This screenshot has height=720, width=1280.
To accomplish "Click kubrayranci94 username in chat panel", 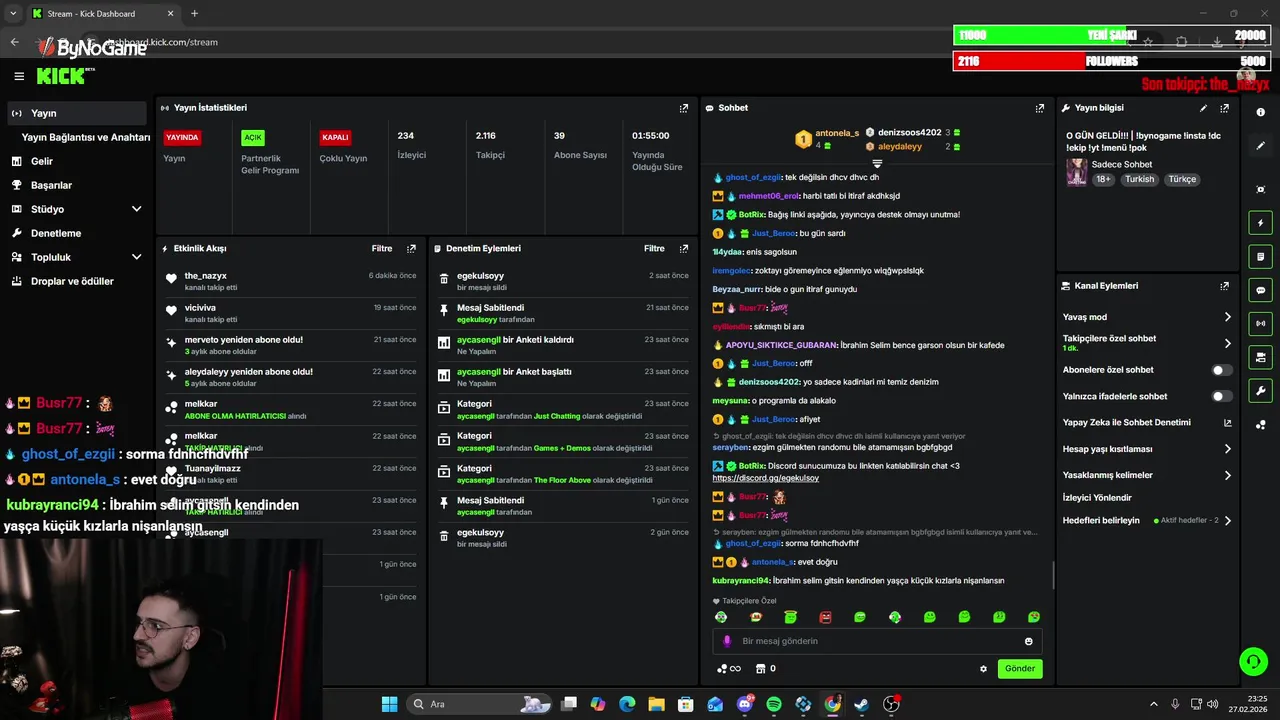I will coord(741,580).
